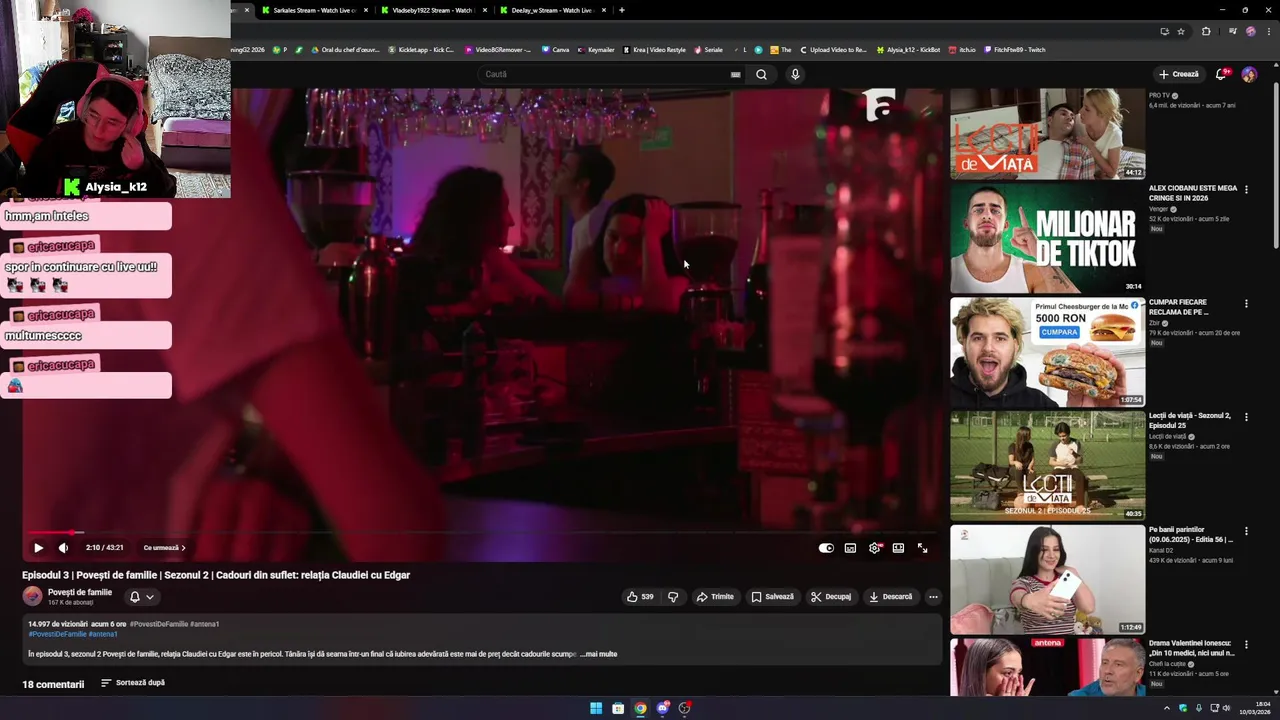Open the Povești de familie channel avatar
Screen dimensions: 1280x720
(33, 597)
